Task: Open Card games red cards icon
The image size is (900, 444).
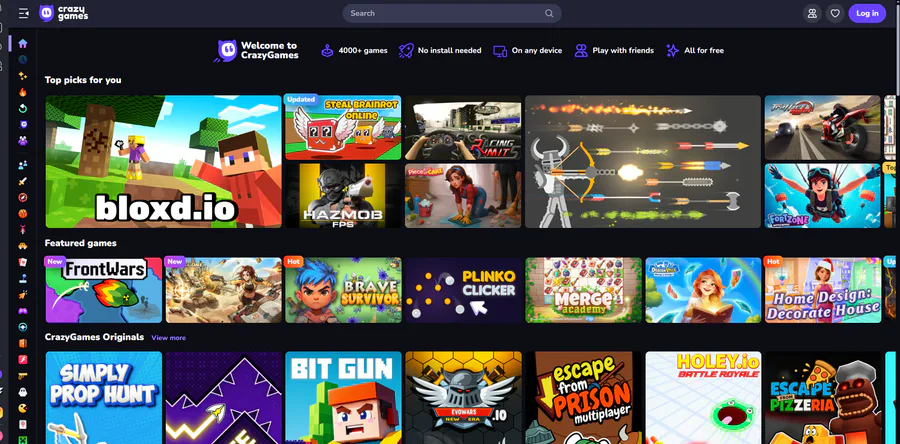Action: pyautogui.click(x=22, y=262)
